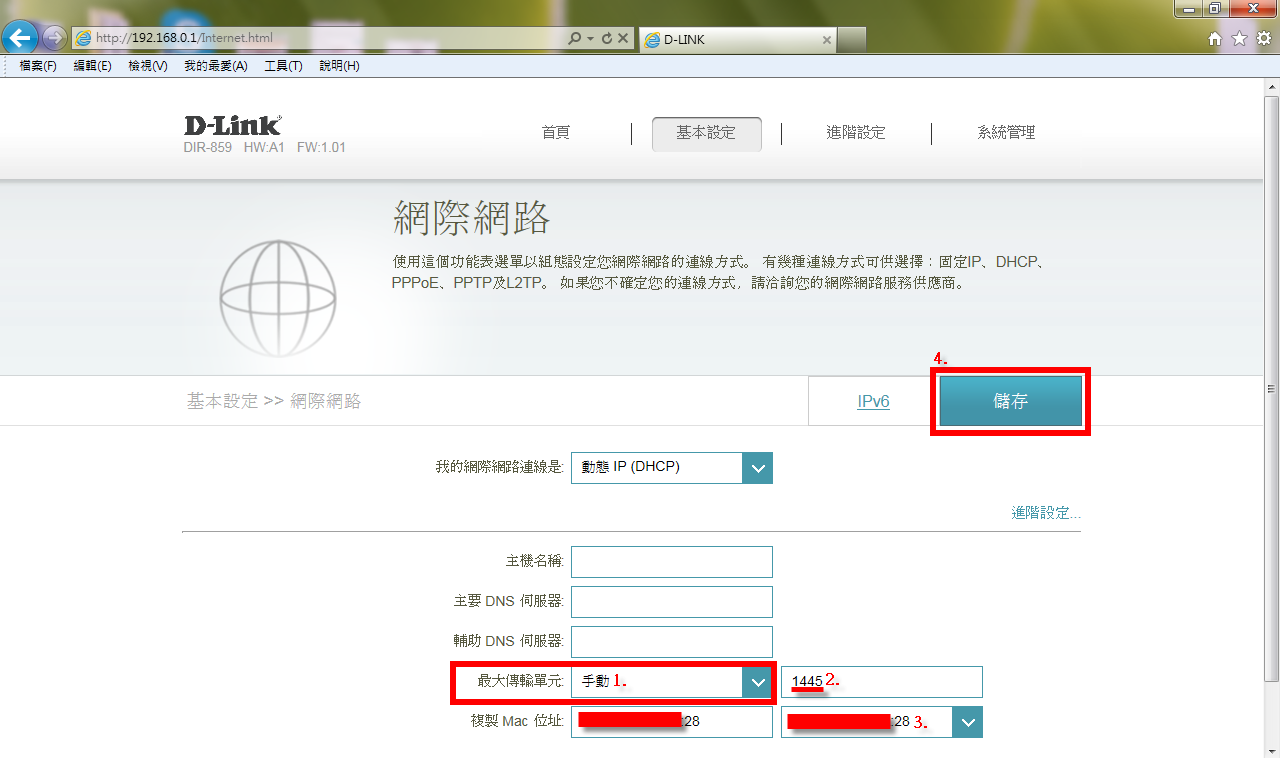This screenshot has width=1280, height=758.
Task: Expand the 複製 Mac 位址 dropdown arrow
Action: tap(967, 722)
